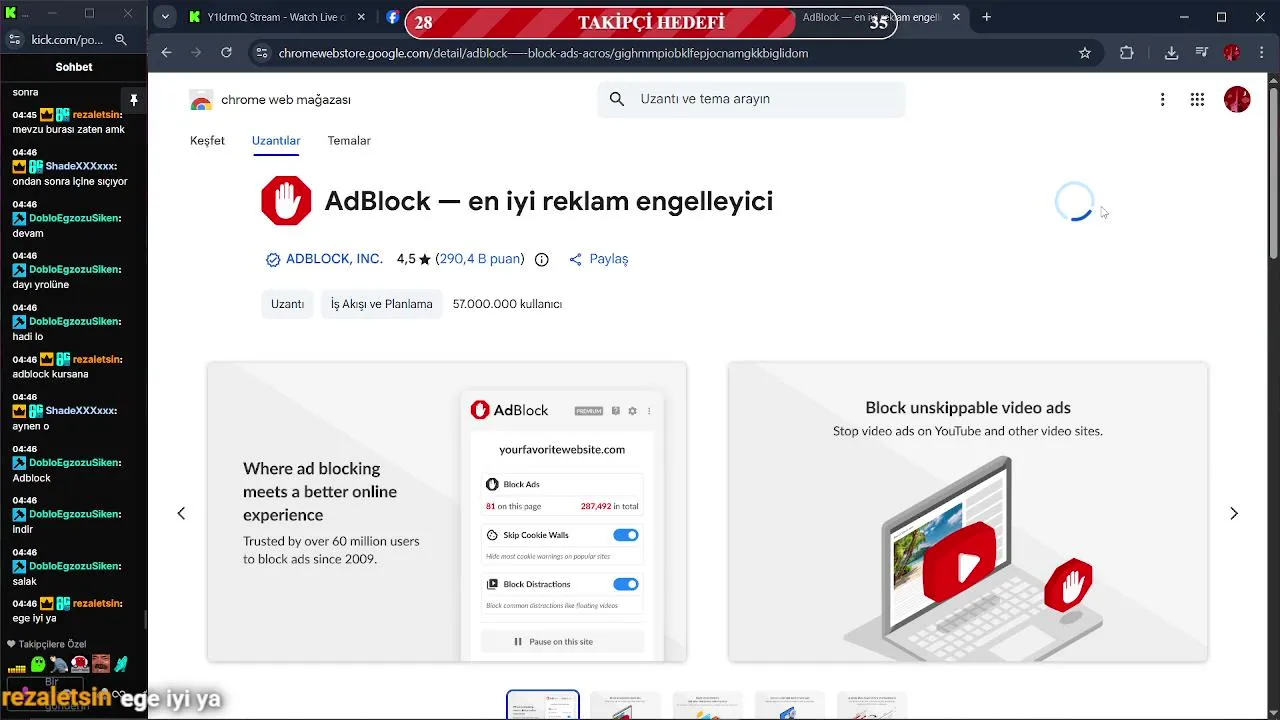
Task: Click '57.000.000 kullanıcı' text
Action: [507, 304]
